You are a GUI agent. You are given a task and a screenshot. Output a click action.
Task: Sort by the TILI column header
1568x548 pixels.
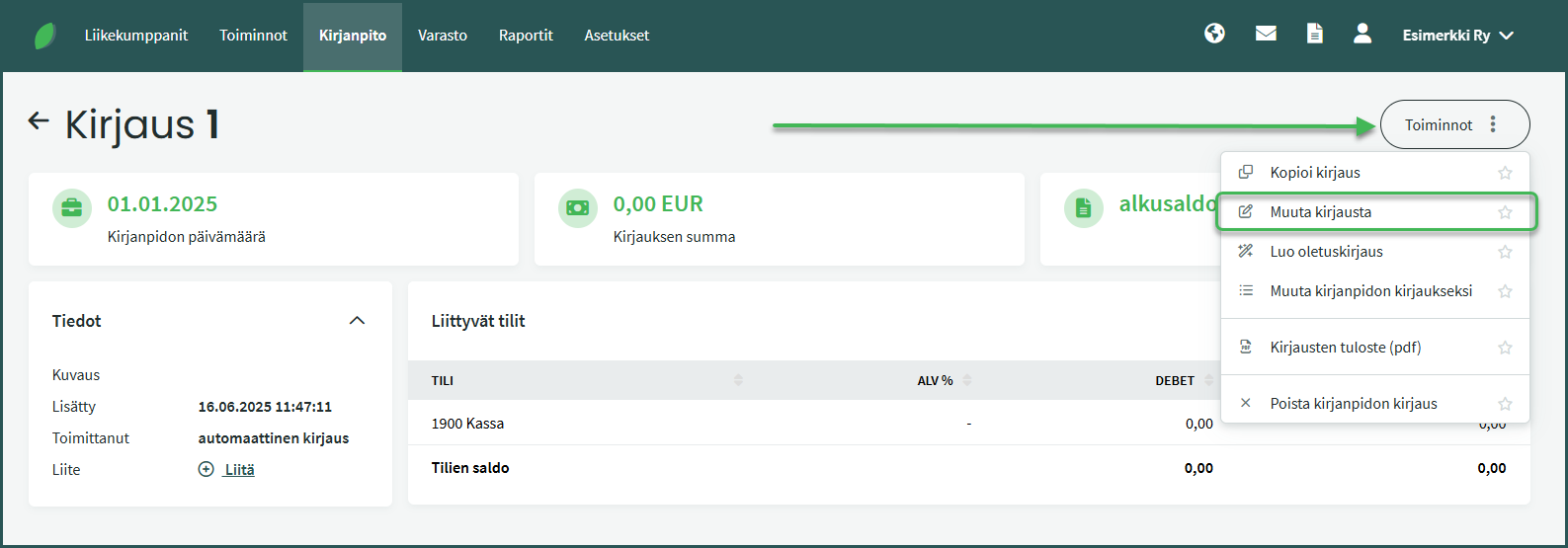coord(443,381)
